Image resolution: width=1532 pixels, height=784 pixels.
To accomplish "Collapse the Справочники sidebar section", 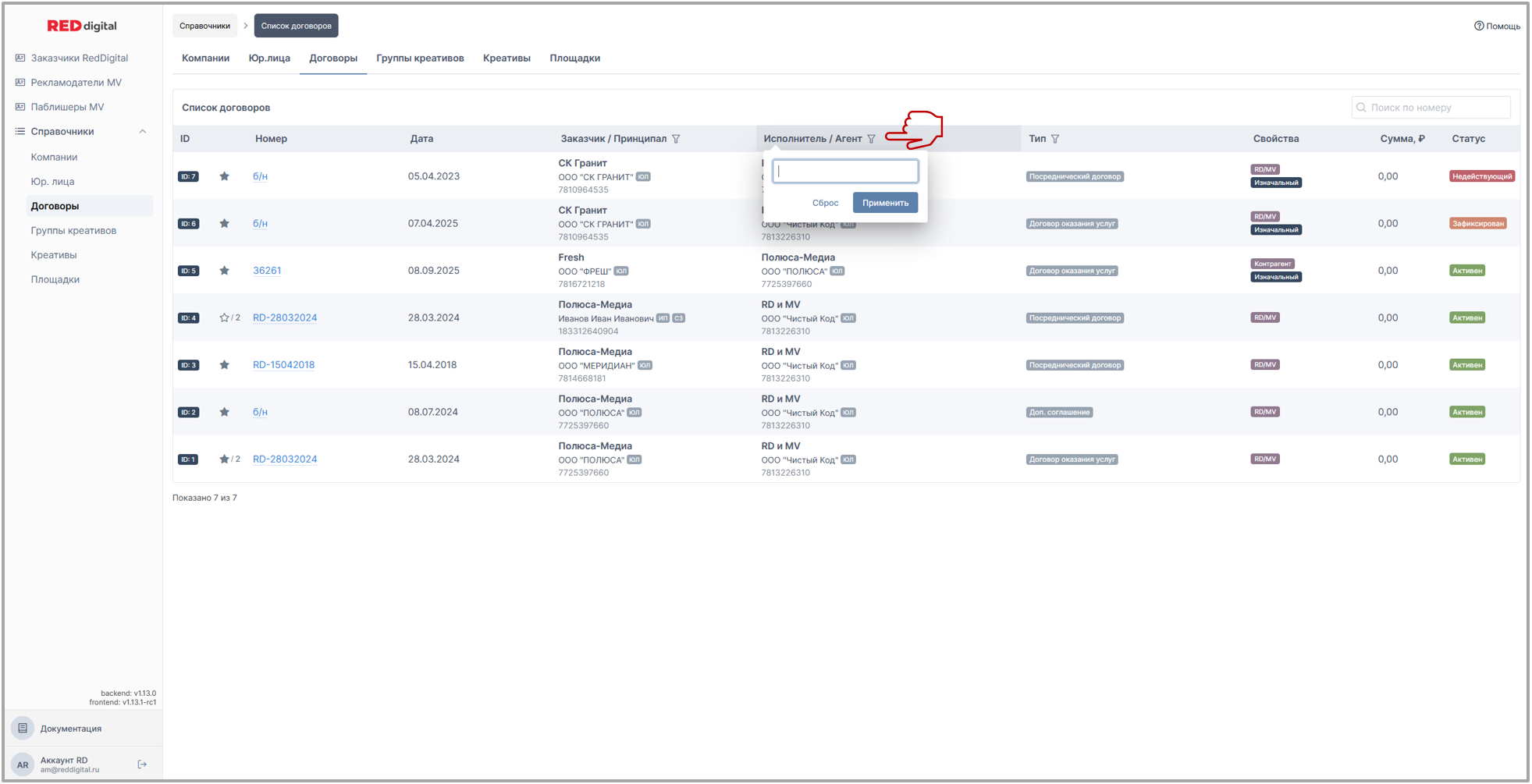I will tap(142, 131).
